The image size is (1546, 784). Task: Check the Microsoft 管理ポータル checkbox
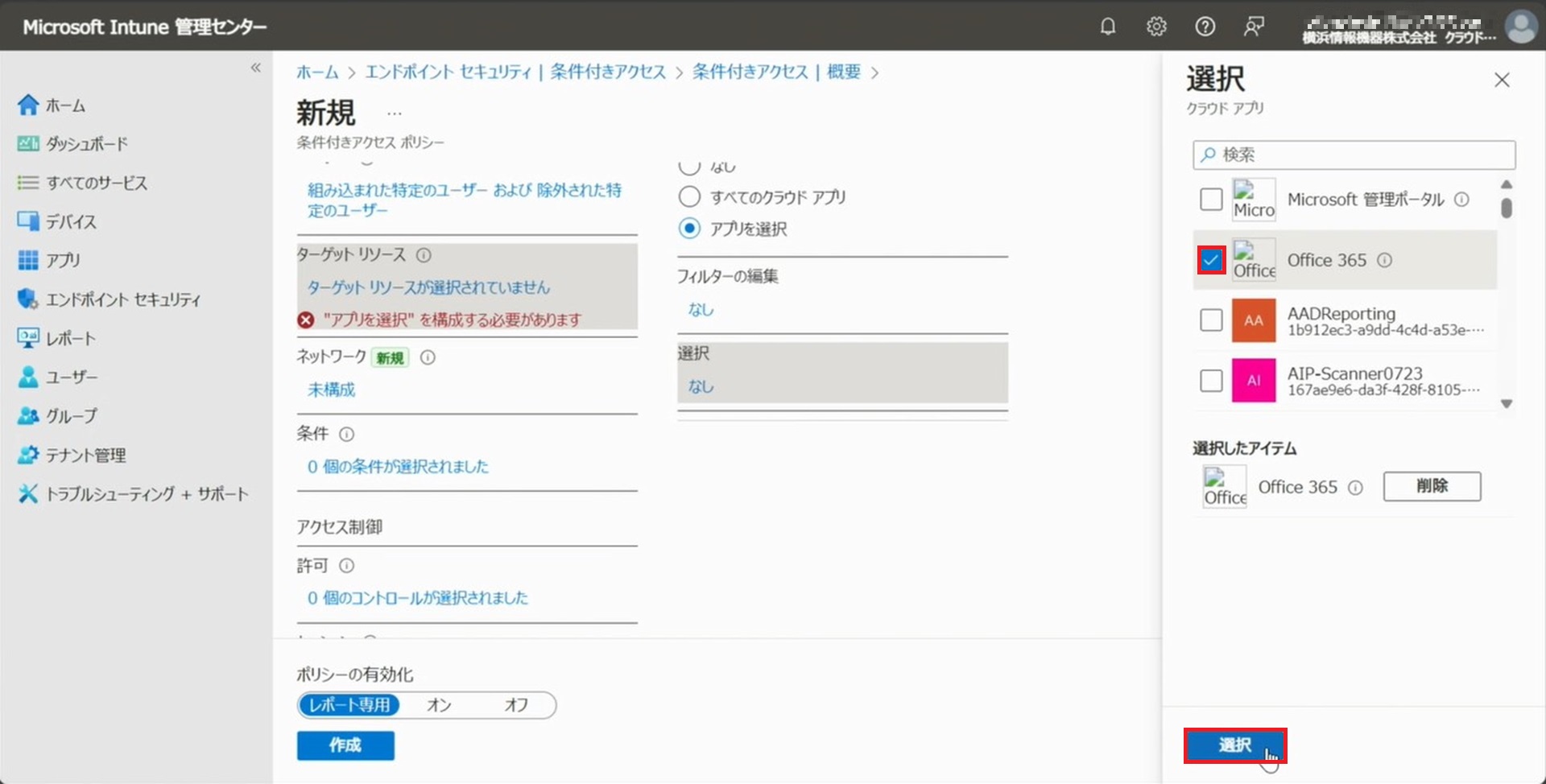[x=1211, y=199]
